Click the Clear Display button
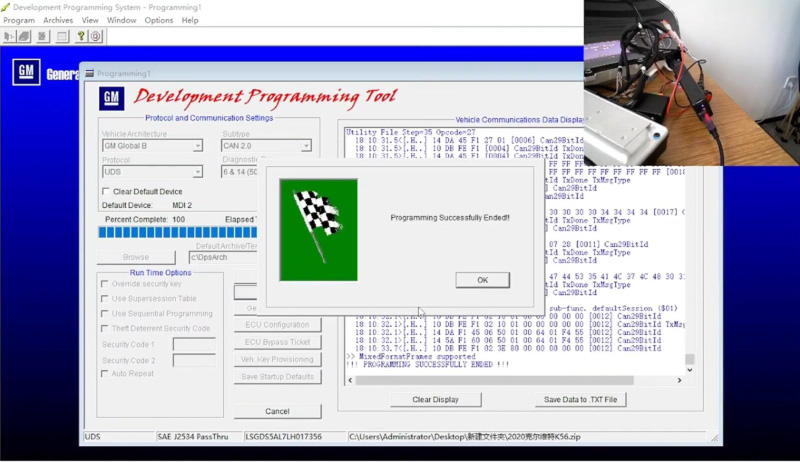This screenshot has width=800, height=462. [435, 399]
